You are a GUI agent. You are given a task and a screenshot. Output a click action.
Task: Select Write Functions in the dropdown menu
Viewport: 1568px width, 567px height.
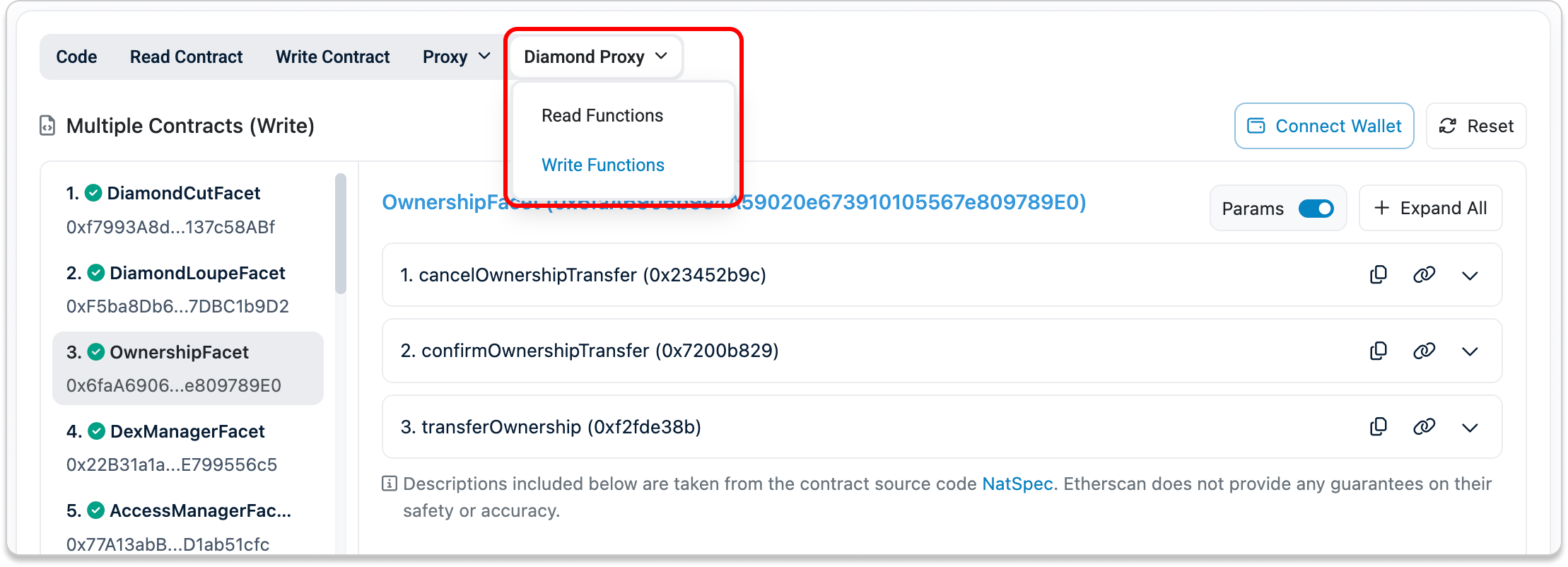coord(602,165)
